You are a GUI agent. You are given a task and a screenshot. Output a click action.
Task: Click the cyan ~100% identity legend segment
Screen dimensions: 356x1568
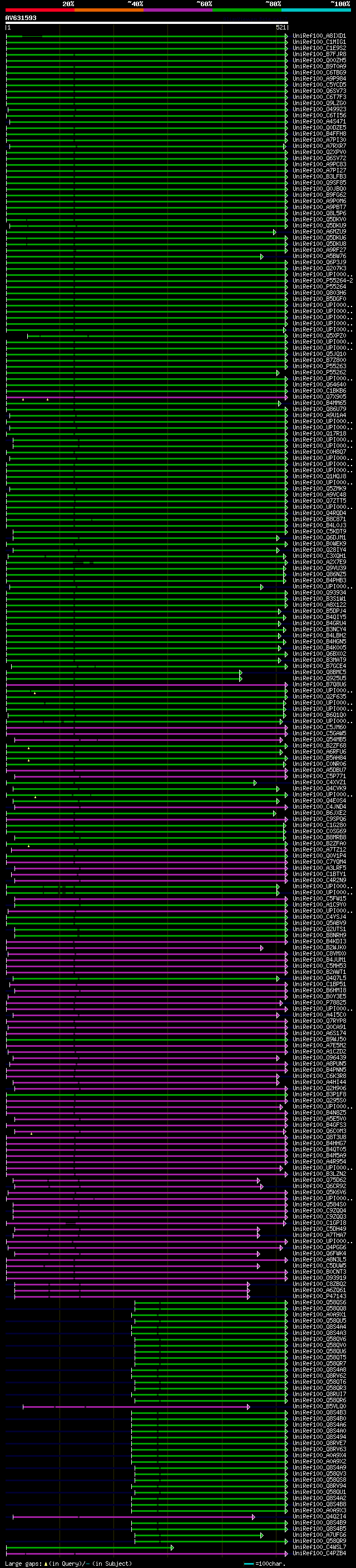pyautogui.click(x=316, y=10)
